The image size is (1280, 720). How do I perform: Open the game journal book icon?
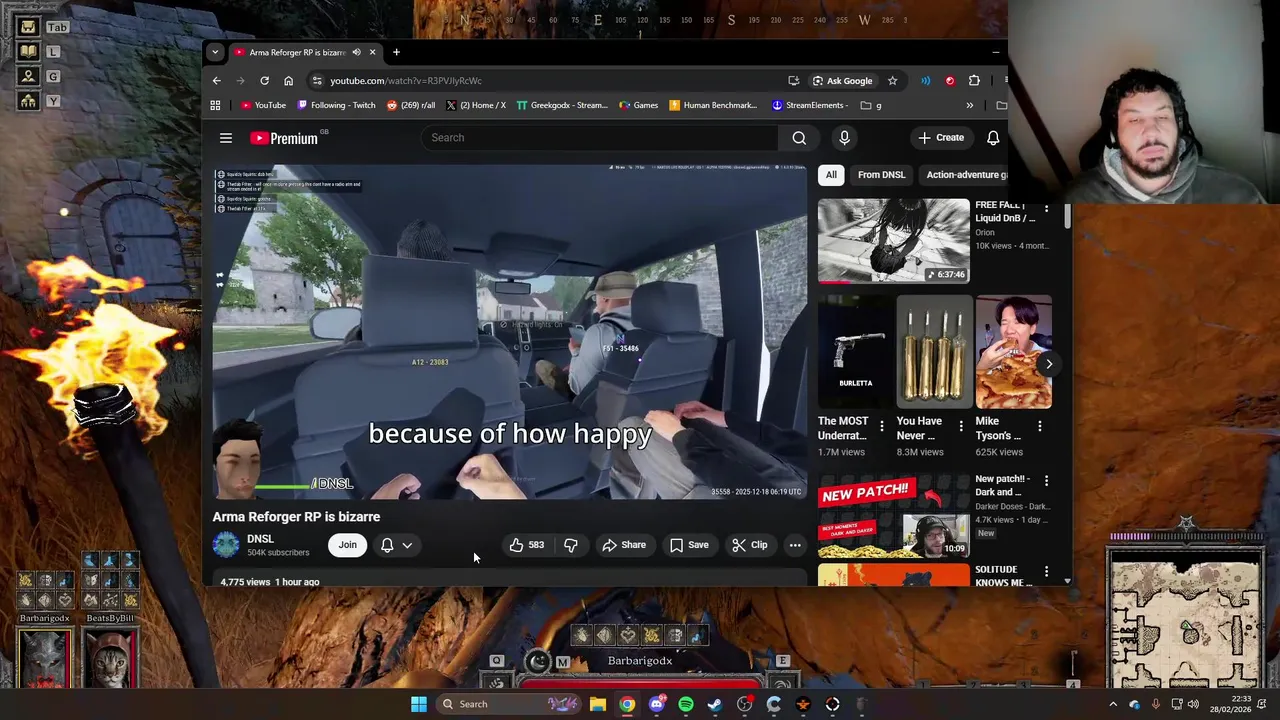click(x=28, y=52)
